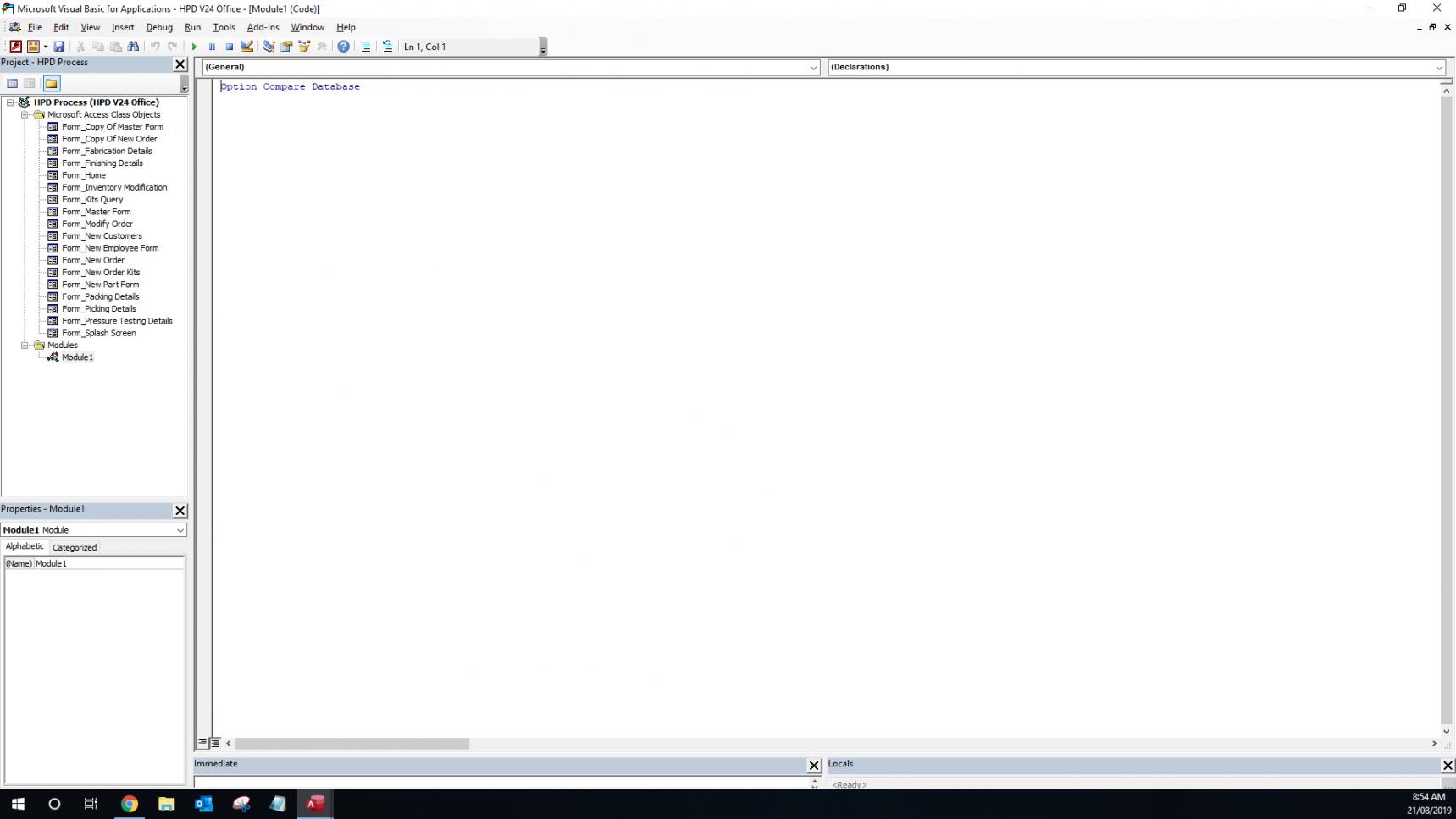The height and width of the screenshot is (819, 1456).
Task: Open Find with the binoculars icon
Action: coord(133,47)
